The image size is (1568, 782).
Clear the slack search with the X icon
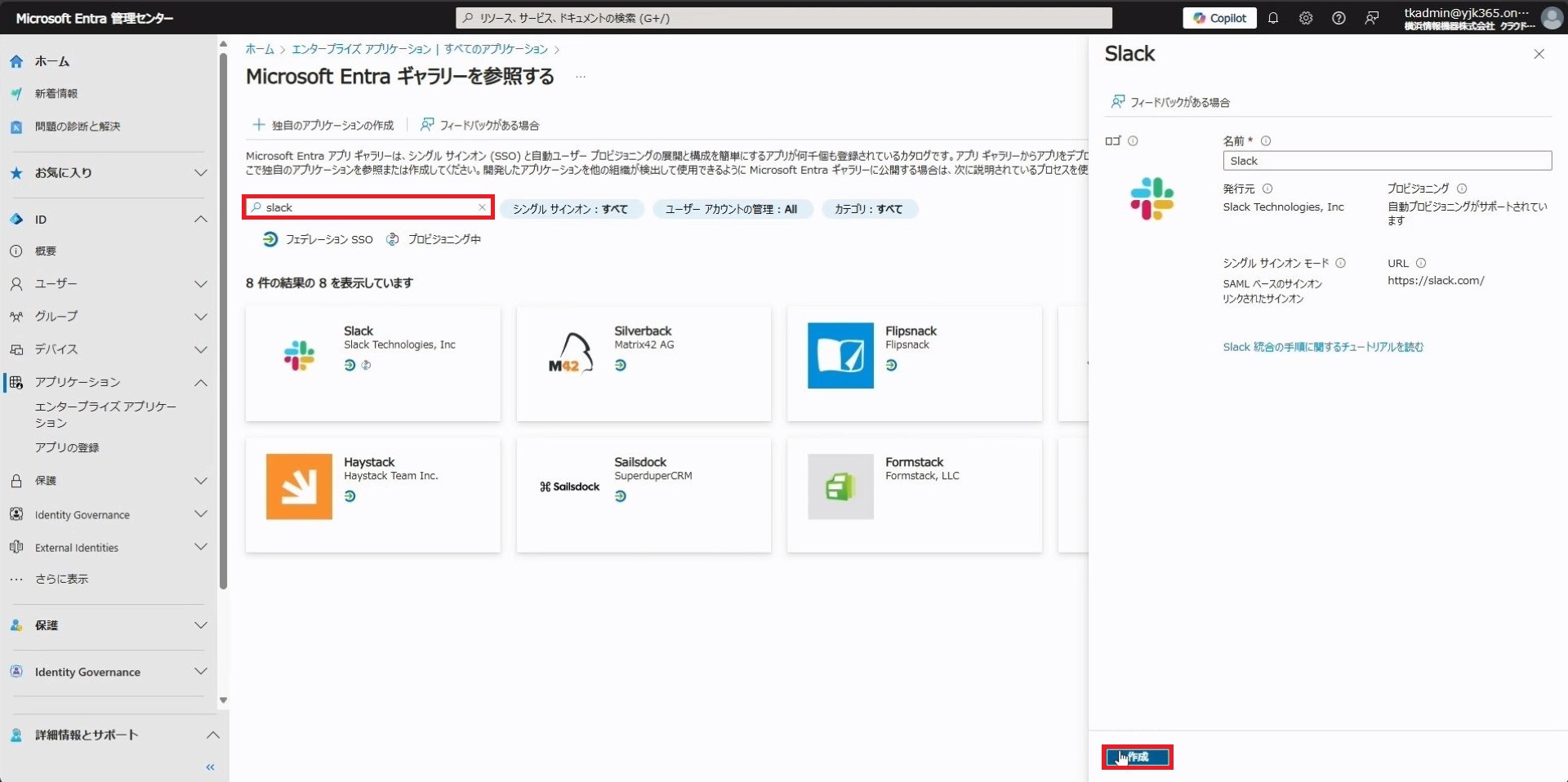coord(482,207)
